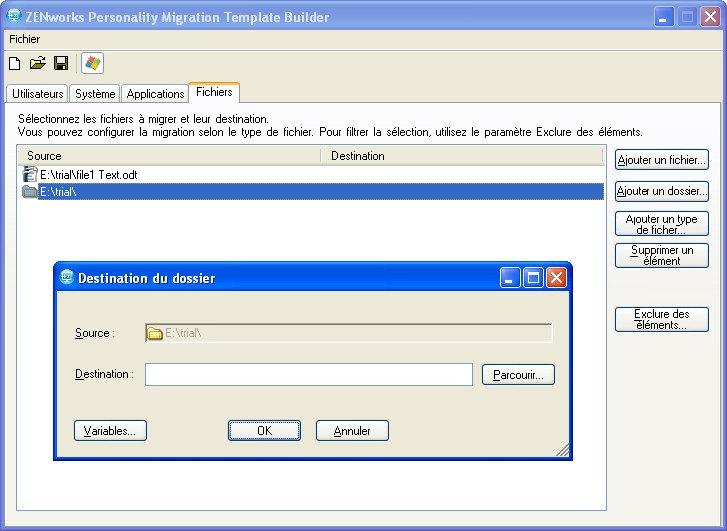
Task: Switch to the Système tab
Action: (x=95, y=94)
